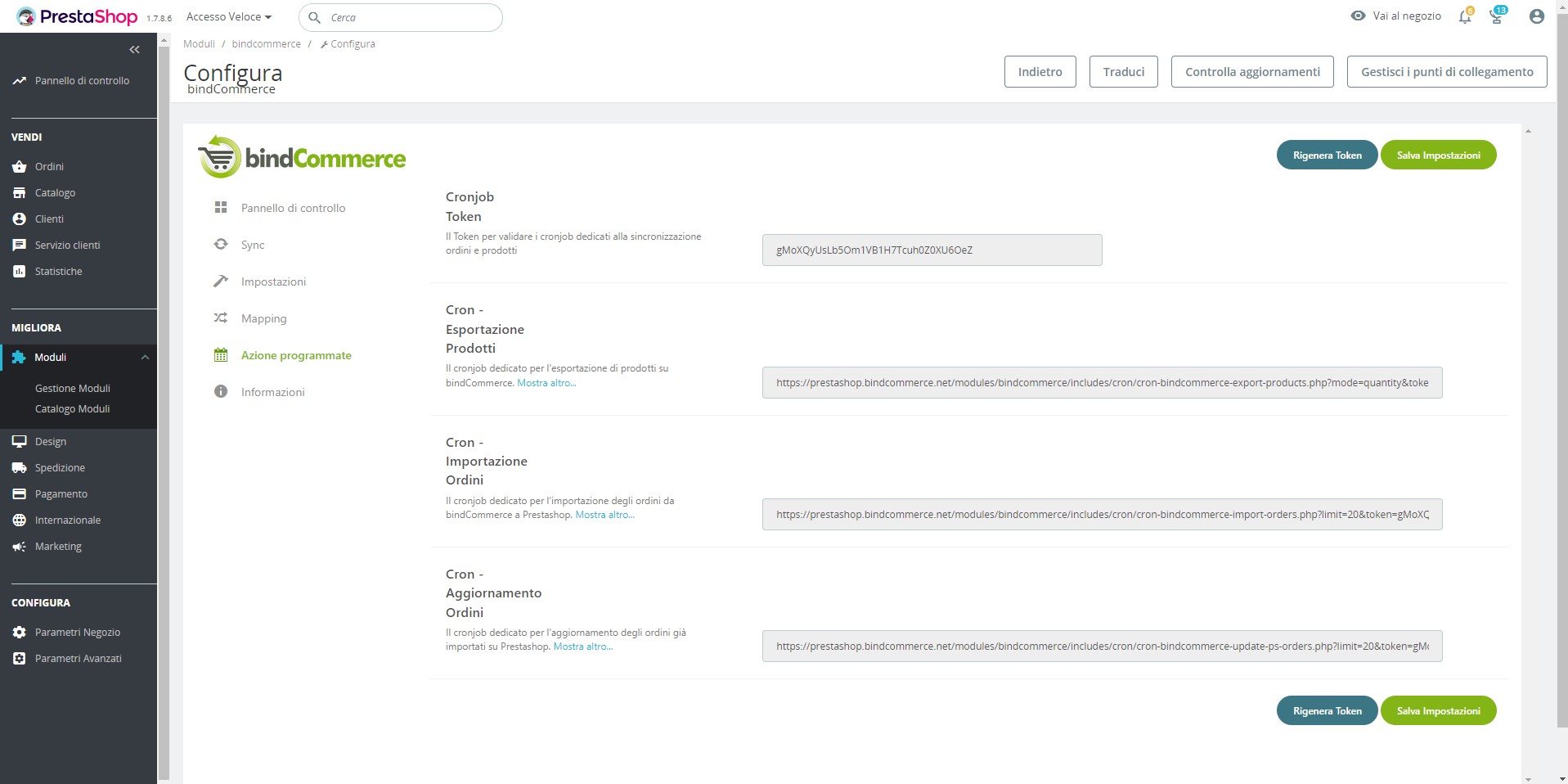Select Catalogo Moduli in sidebar
This screenshot has width=1568, height=784.
[72, 409]
